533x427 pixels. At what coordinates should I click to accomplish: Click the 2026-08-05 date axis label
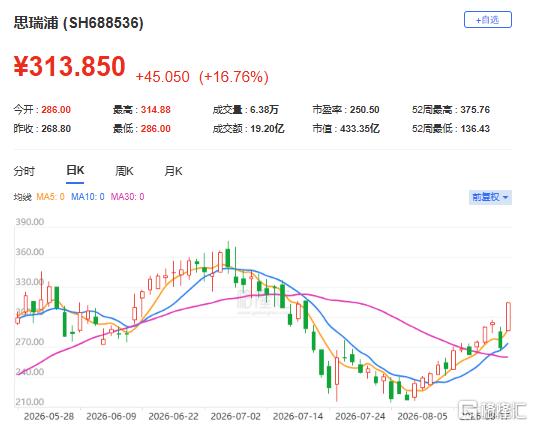click(423, 416)
